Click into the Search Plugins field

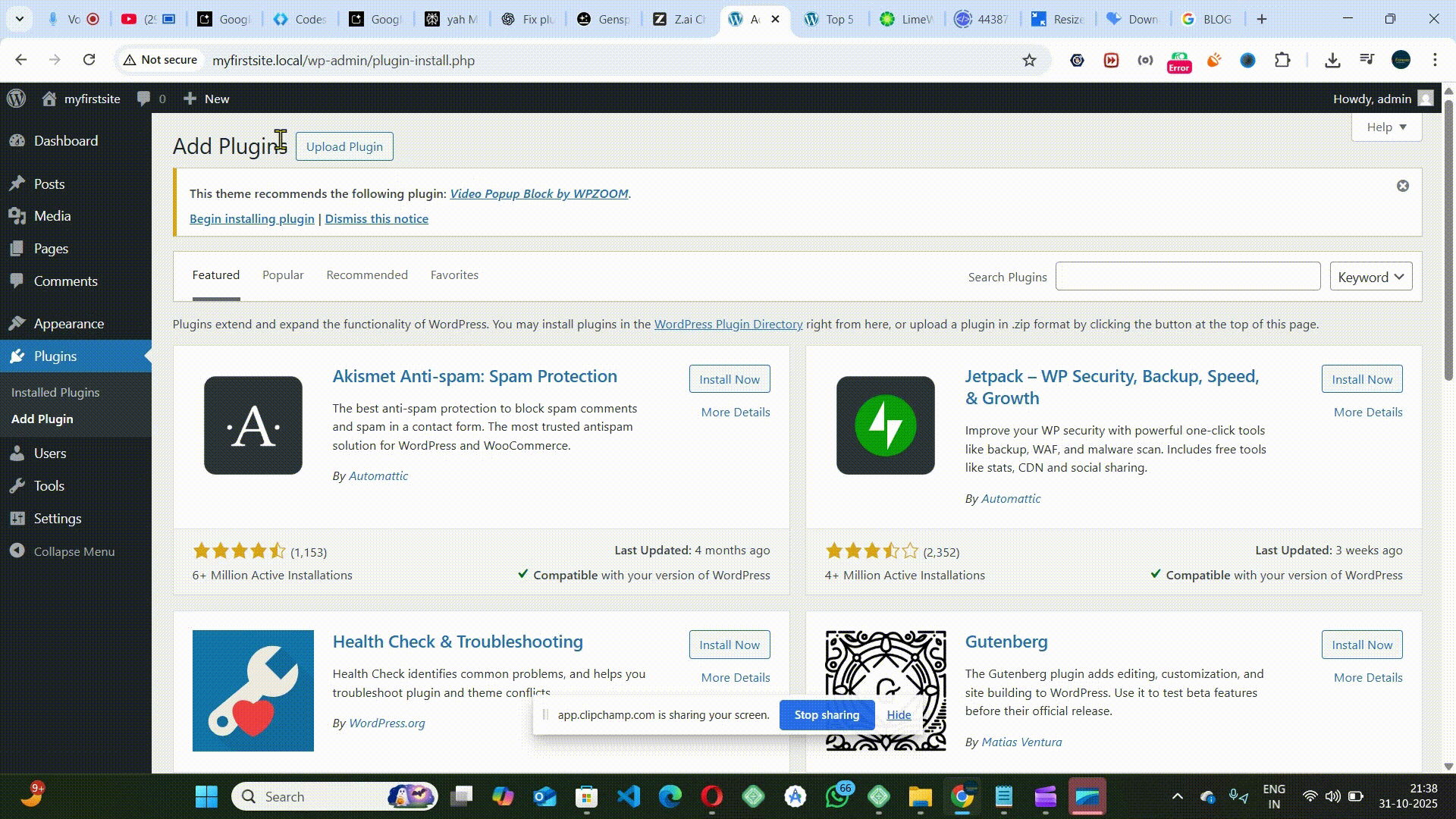[x=1188, y=277]
